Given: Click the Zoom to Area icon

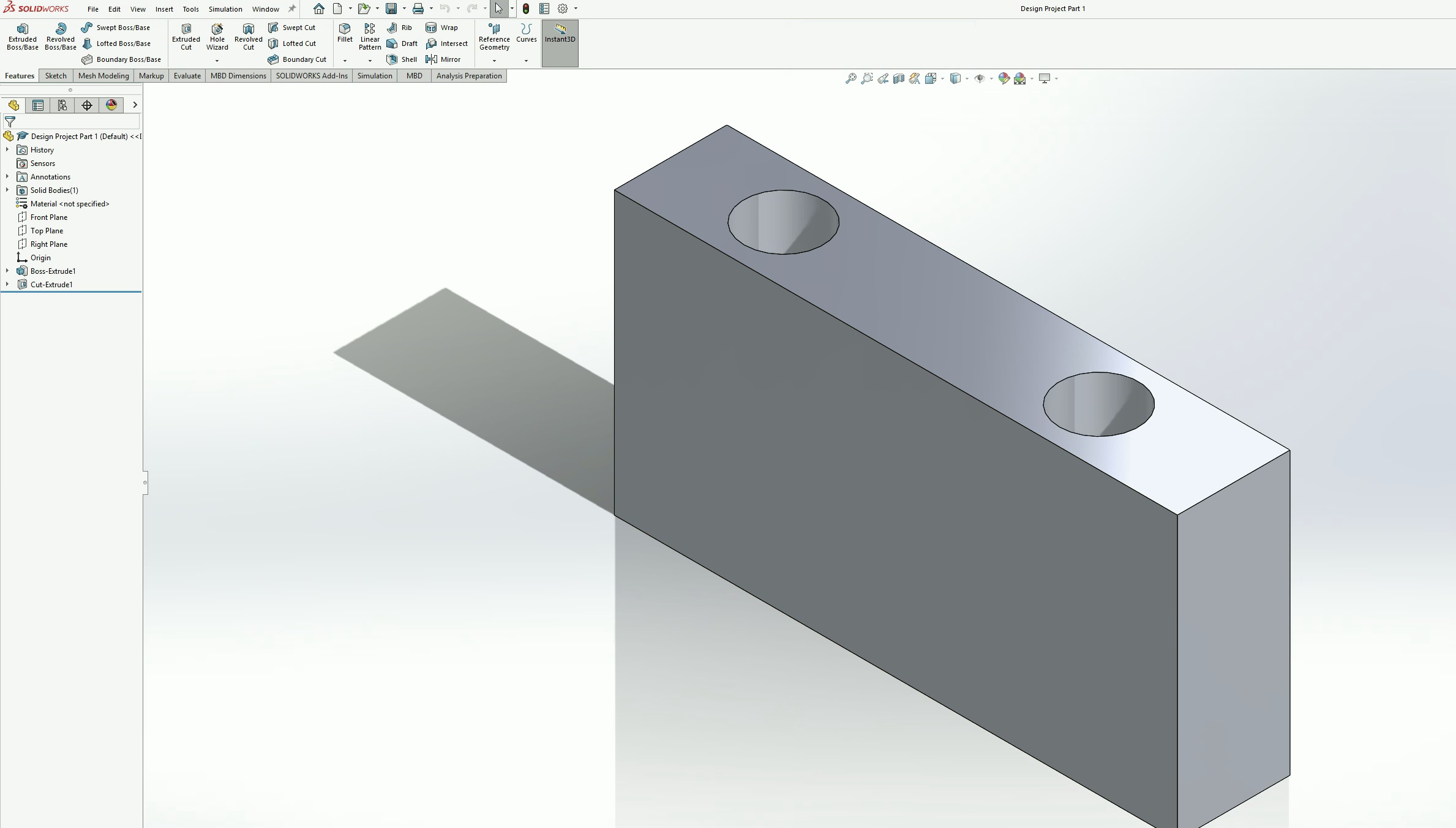Looking at the screenshot, I should (867, 78).
